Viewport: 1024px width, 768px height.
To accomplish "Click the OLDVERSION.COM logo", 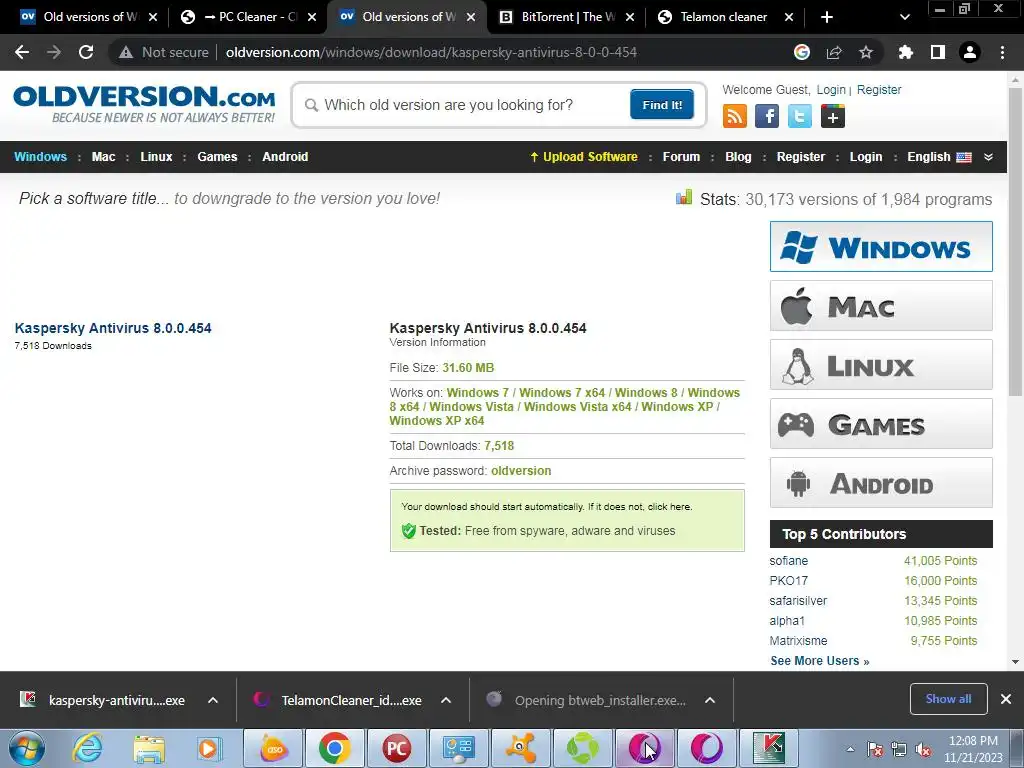I will pos(144,104).
